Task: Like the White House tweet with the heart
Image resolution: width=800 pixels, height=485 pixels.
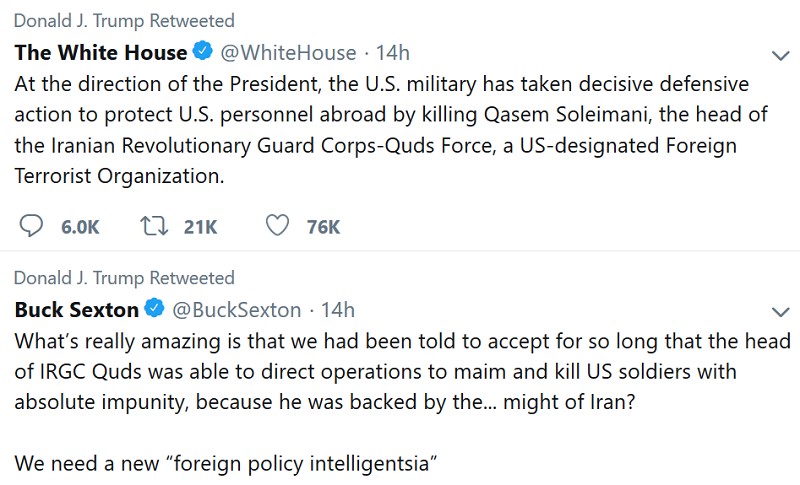Action: coord(277,226)
